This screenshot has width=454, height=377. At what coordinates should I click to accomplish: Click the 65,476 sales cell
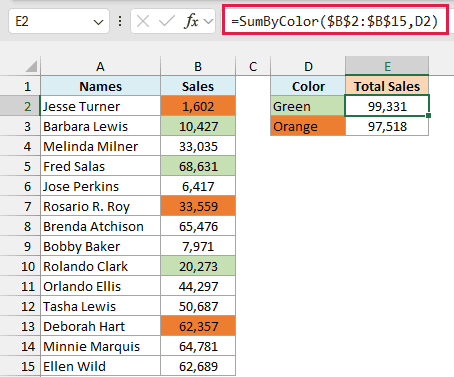pyautogui.click(x=198, y=226)
